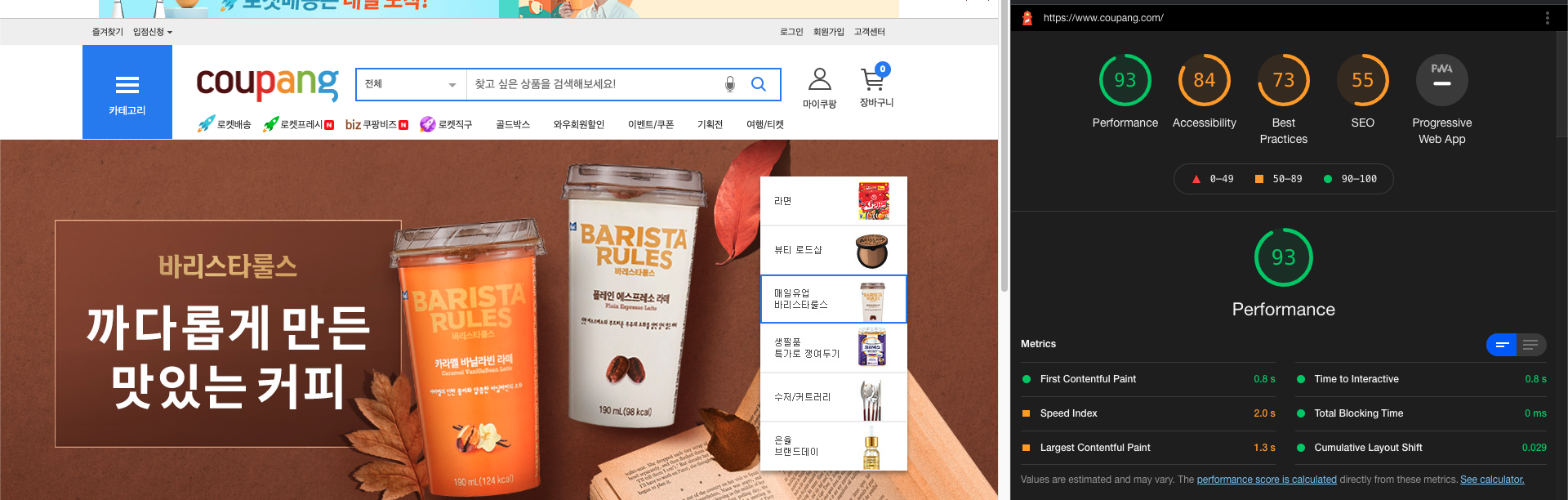The width and height of the screenshot is (1568, 500).
Task: Click 'performance score is calculated' link
Action: pyautogui.click(x=1267, y=480)
